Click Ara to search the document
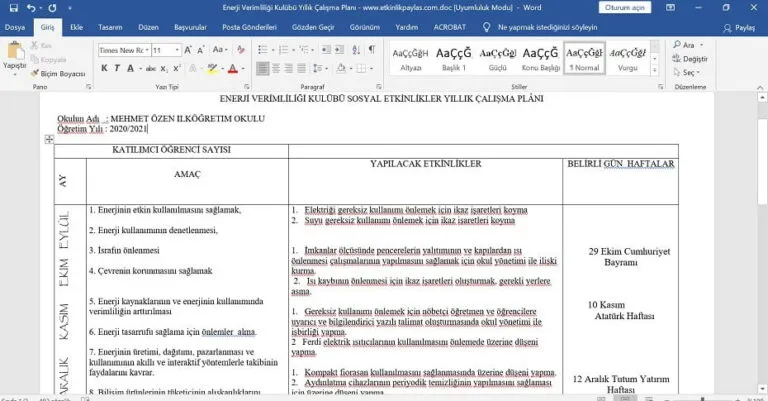This screenshot has width=768, height=401. [x=684, y=45]
